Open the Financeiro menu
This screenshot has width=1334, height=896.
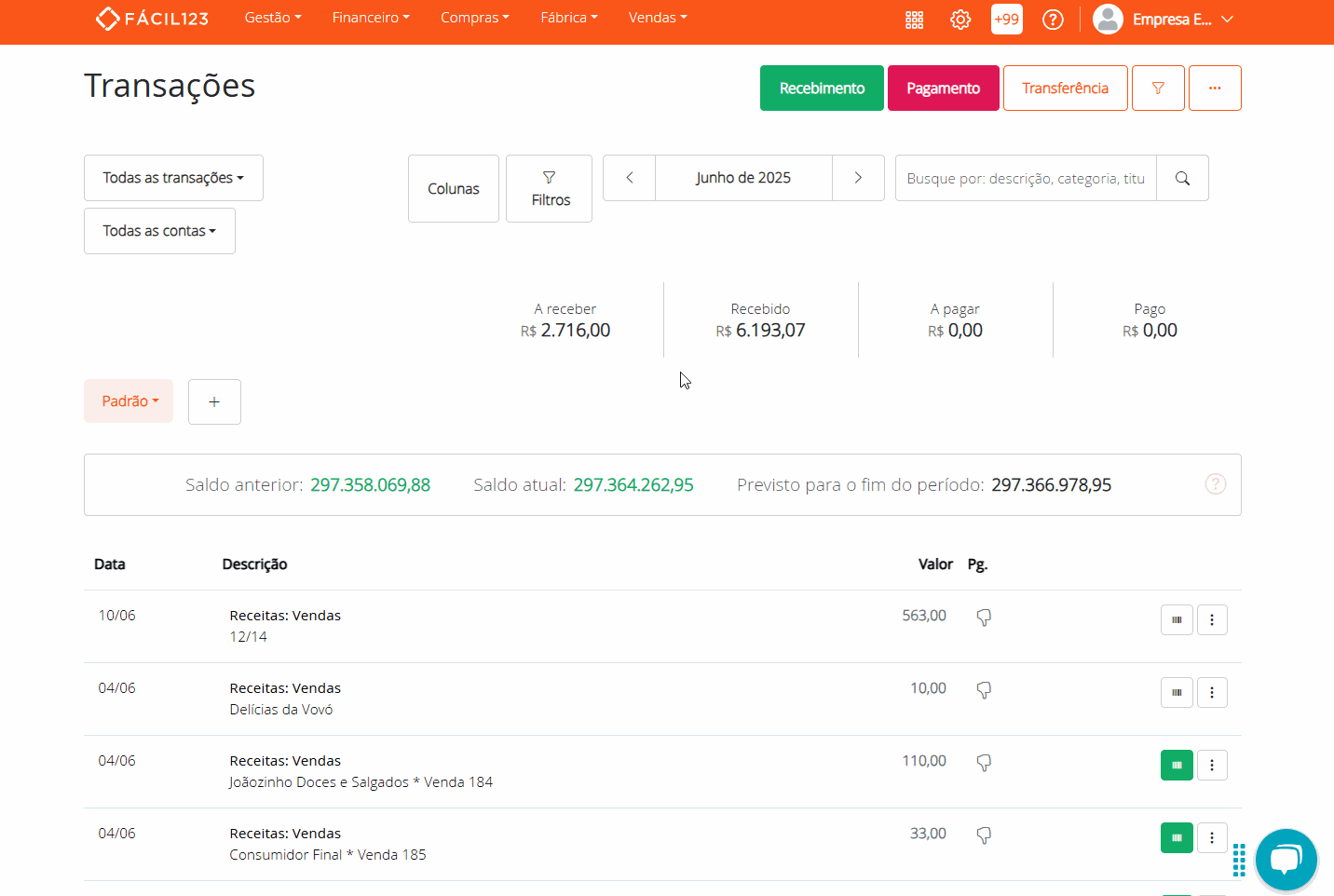(371, 18)
